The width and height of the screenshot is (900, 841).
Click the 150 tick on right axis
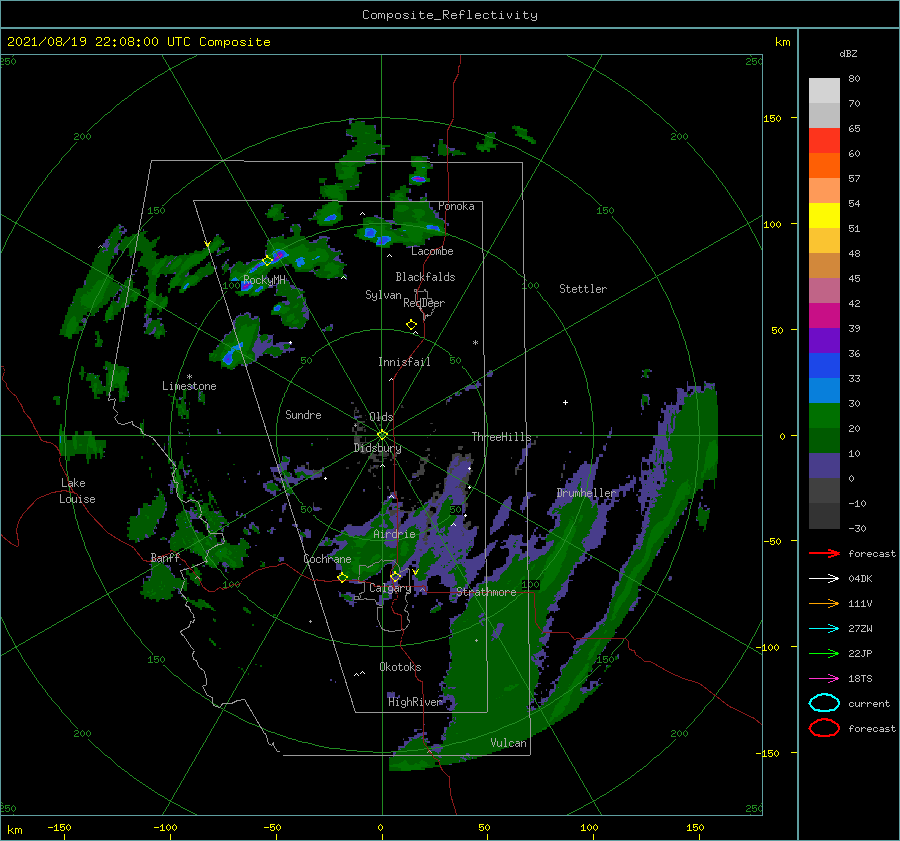coord(772,118)
